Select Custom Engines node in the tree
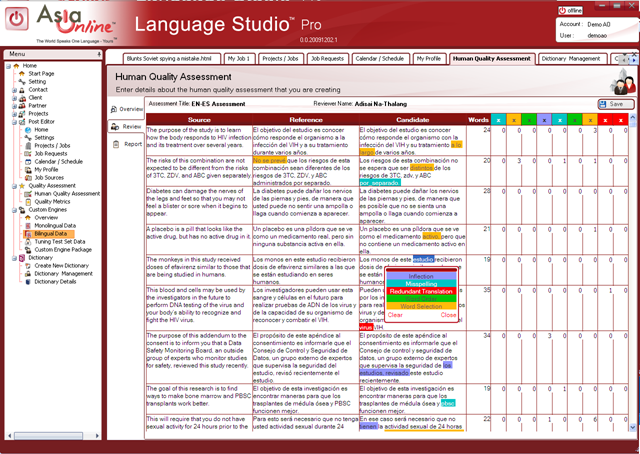The height and width of the screenshot is (454, 640). pos(47,209)
